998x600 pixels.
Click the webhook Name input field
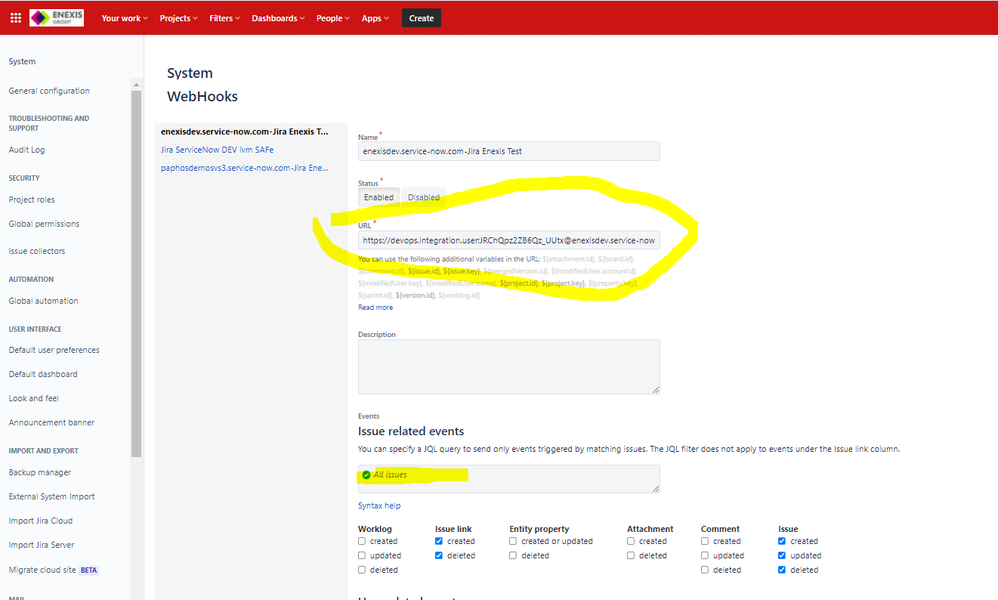tap(509, 151)
